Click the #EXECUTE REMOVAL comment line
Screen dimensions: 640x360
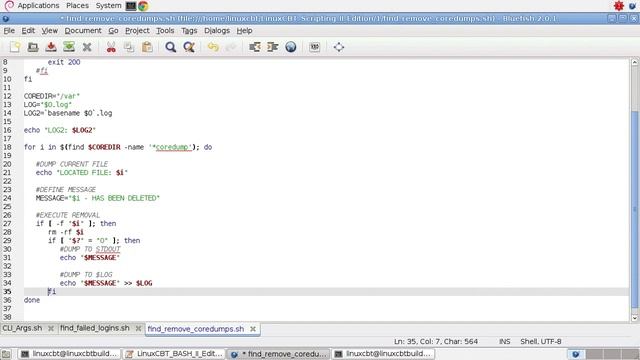tap(68, 215)
